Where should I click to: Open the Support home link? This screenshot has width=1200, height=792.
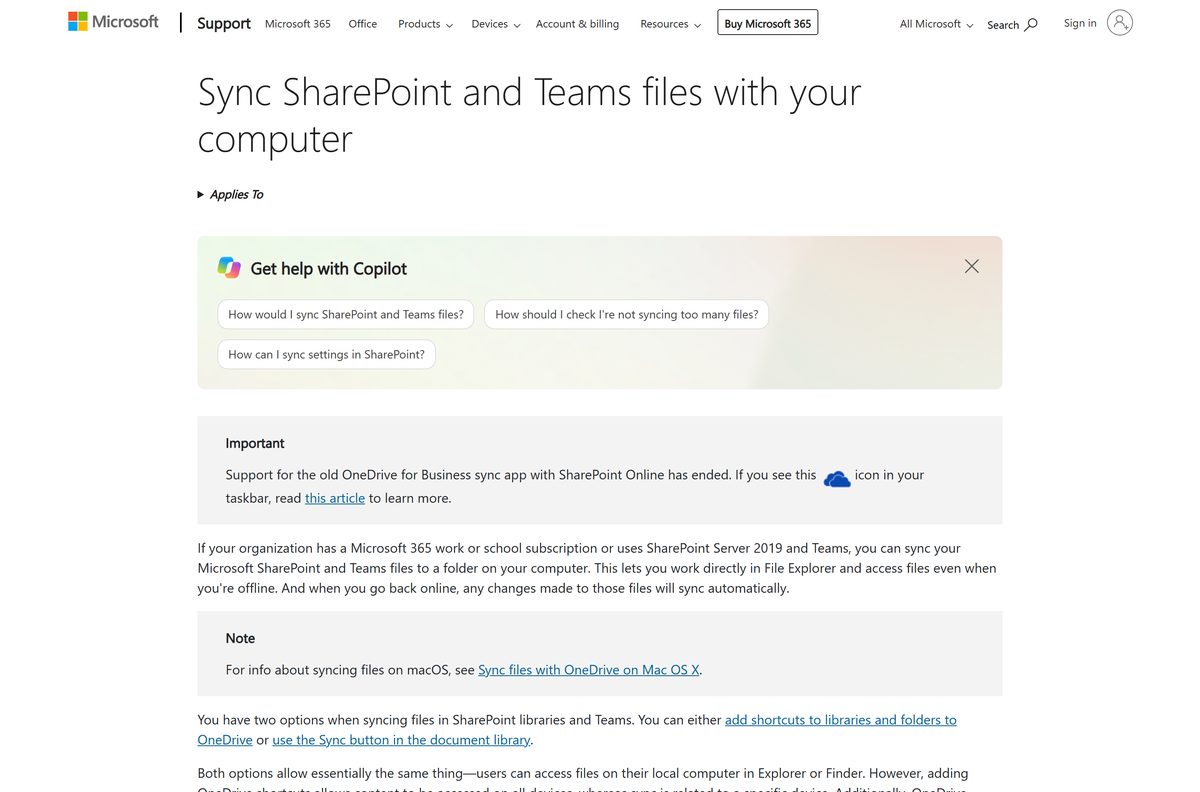tap(224, 23)
